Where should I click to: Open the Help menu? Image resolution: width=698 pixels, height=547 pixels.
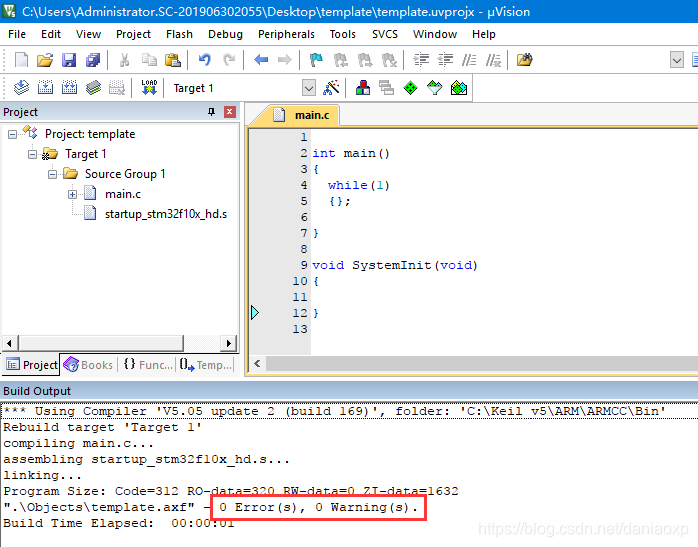click(483, 34)
